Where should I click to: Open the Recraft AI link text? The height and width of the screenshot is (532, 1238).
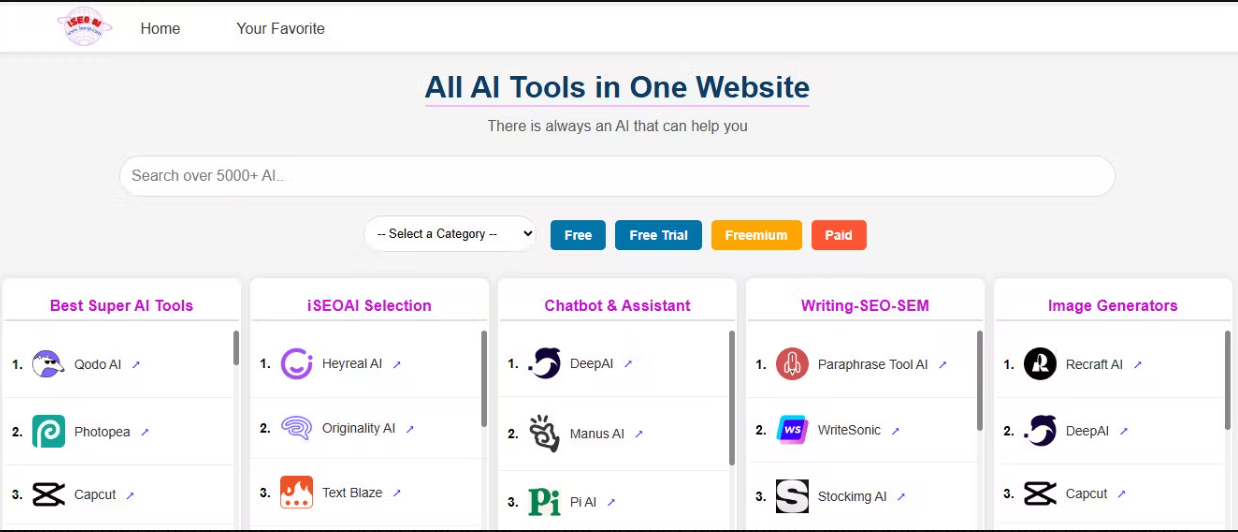(1094, 364)
